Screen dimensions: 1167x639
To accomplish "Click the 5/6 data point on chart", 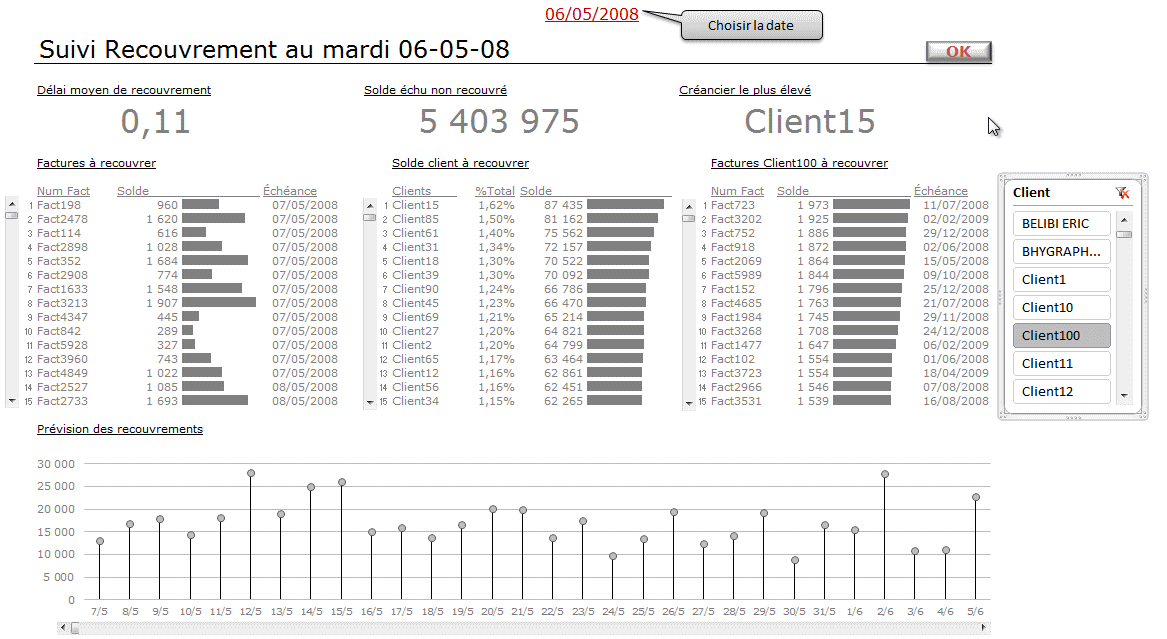I will [x=976, y=497].
